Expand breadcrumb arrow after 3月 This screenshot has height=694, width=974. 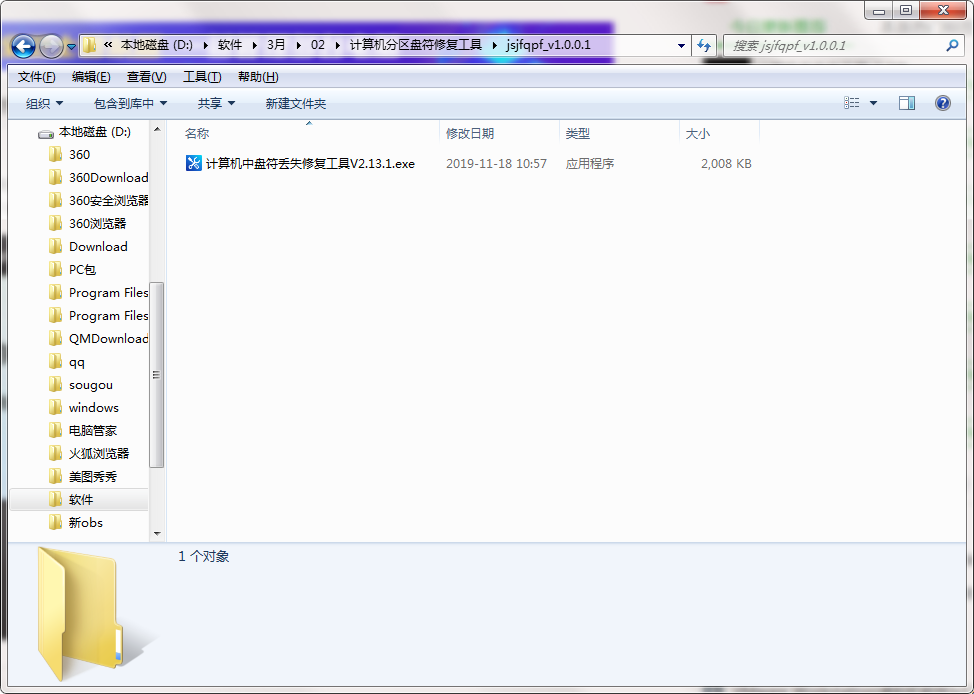click(299, 45)
